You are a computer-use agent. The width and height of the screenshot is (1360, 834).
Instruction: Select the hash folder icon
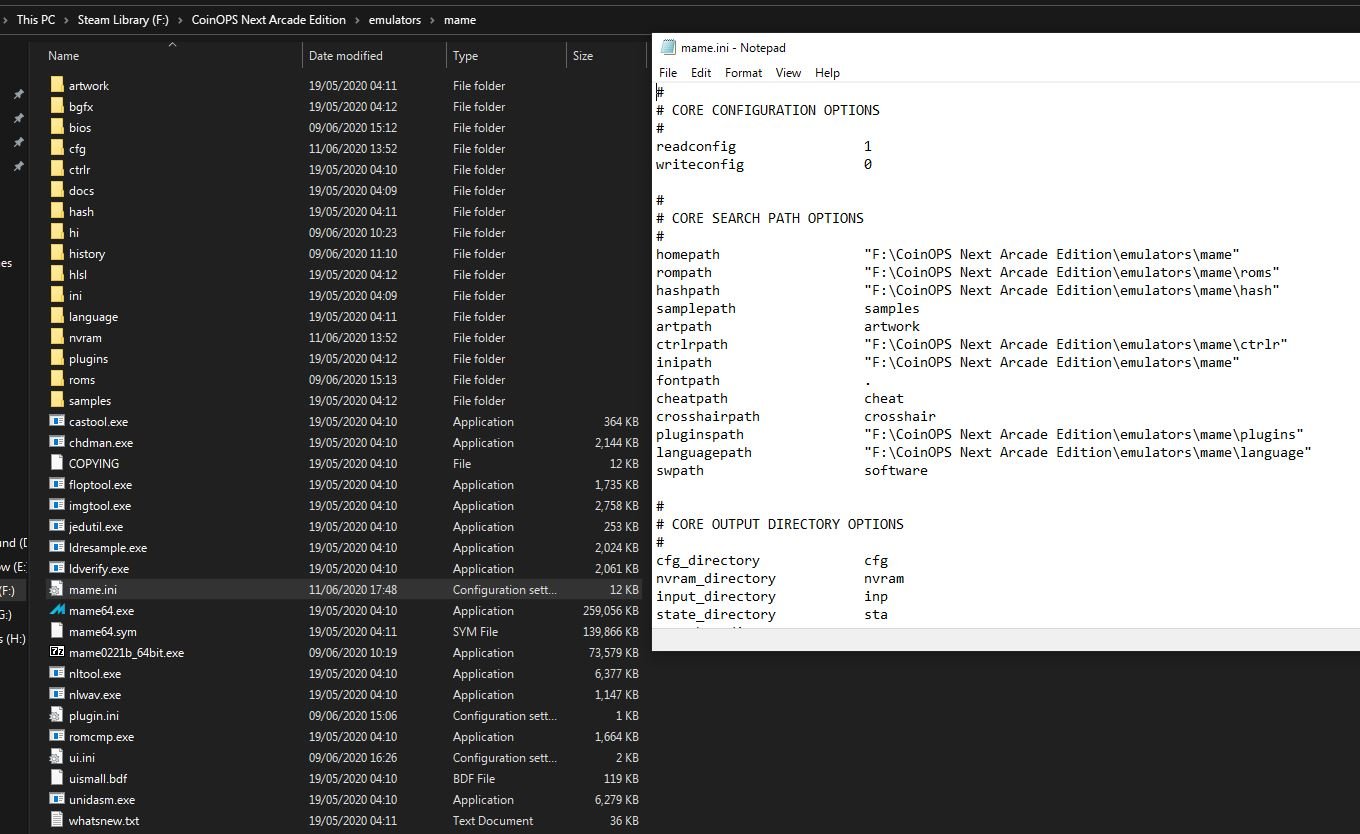coord(57,211)
